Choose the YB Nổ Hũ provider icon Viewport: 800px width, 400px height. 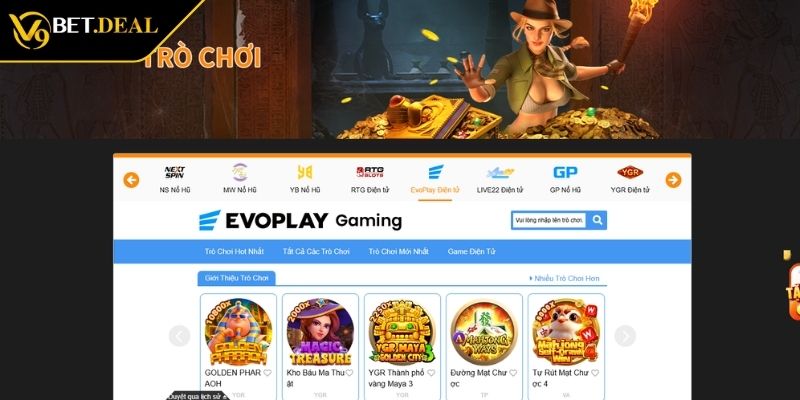coord(305,172)
